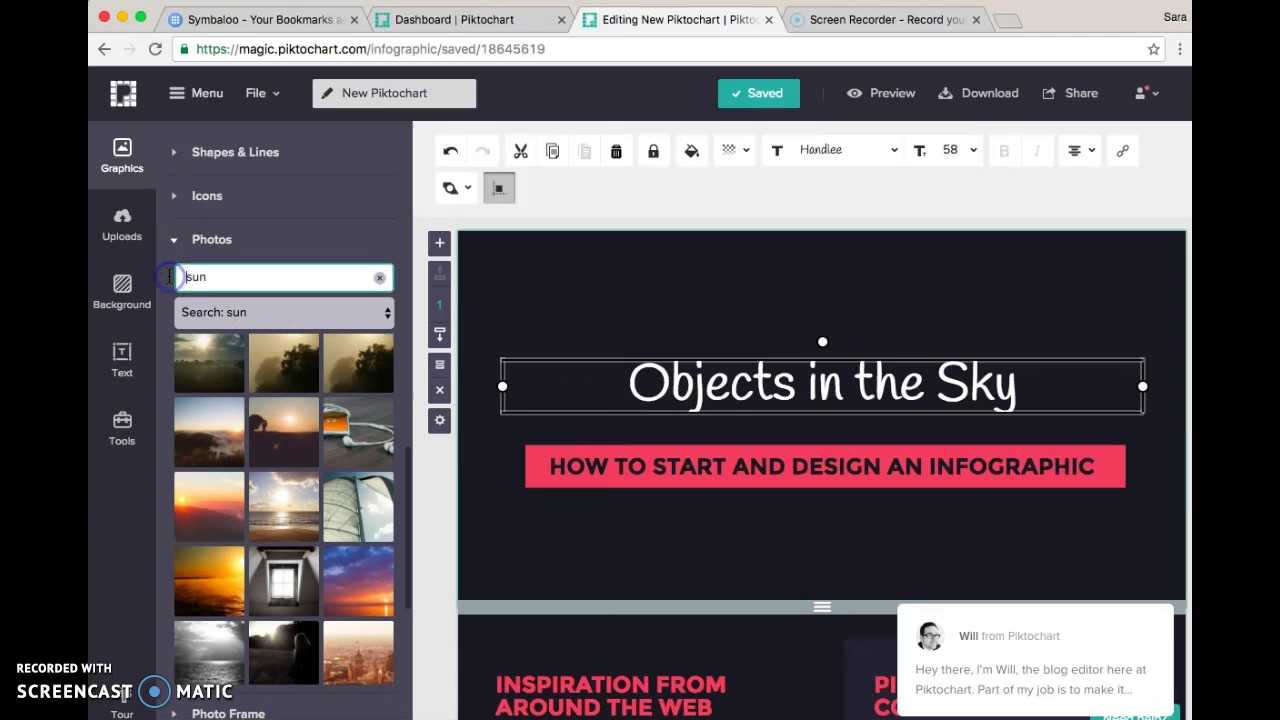Click the clone block icon
Image resolution: width=1280 pixels, height=720 pixels.
(439, 365)
